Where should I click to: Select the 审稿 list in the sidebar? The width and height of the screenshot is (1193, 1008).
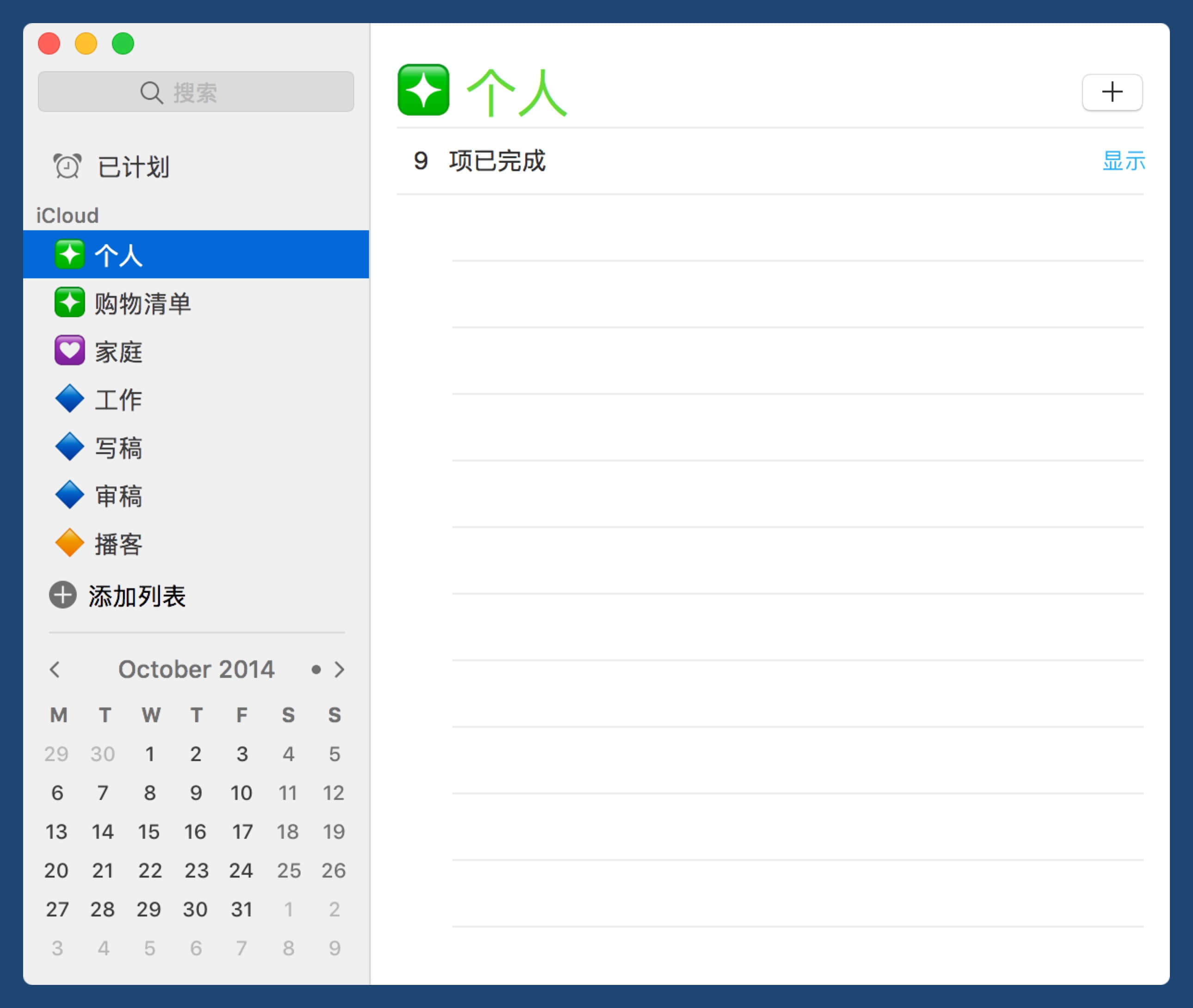tap(119, 495)
